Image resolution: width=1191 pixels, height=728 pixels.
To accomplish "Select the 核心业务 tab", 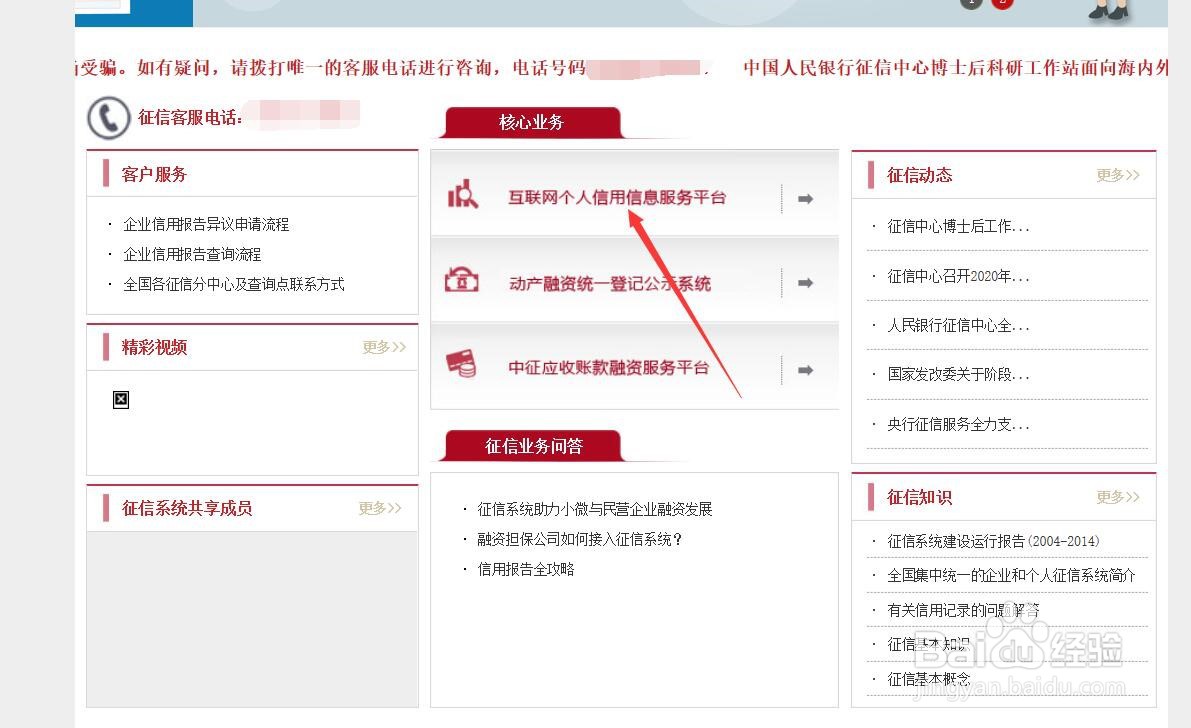I will [531, 122].
